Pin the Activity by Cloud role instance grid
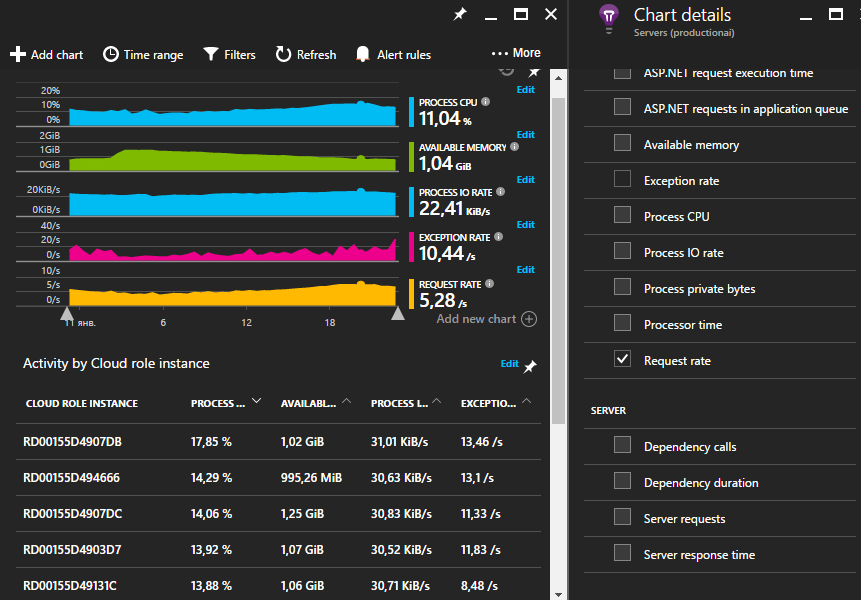Viewport: 861px width, 600px height. pyautogui.click(x=530, y=367)
